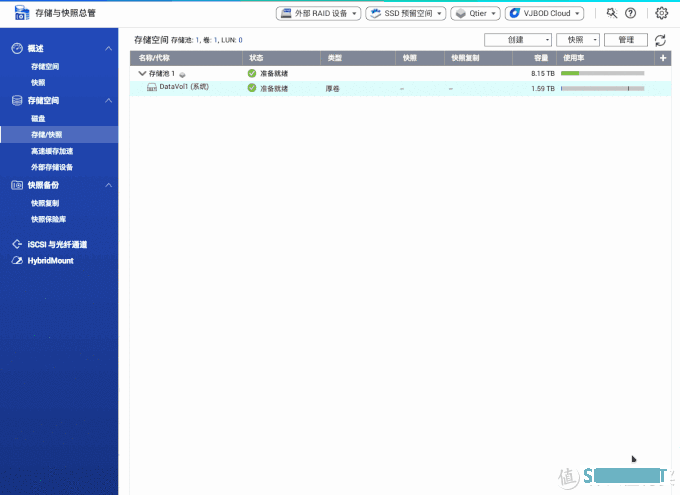This screenshot has height=495, width=680.
Task: Click the 外部 RAID 设备 icon
Action: (286, 13)
